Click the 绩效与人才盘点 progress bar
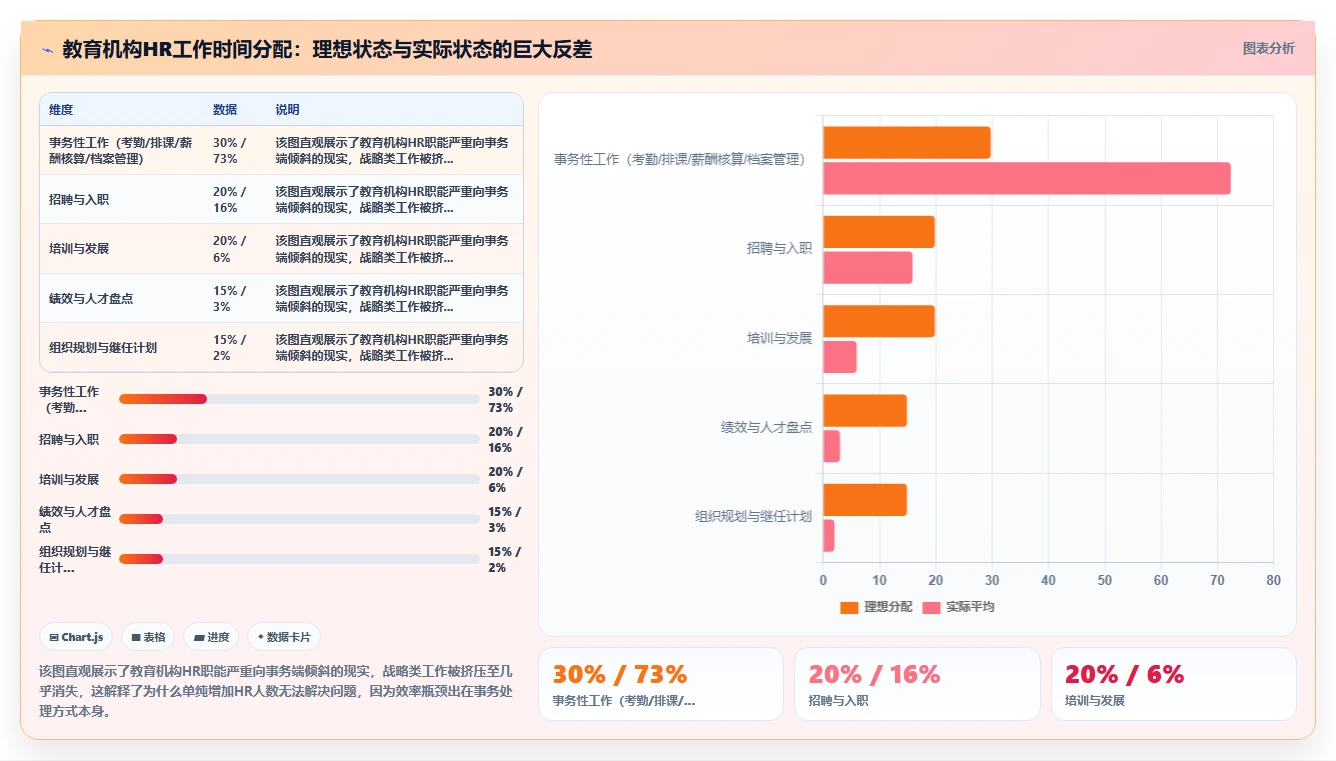This screenshot has width=1336, height=761. click(299, 519)
